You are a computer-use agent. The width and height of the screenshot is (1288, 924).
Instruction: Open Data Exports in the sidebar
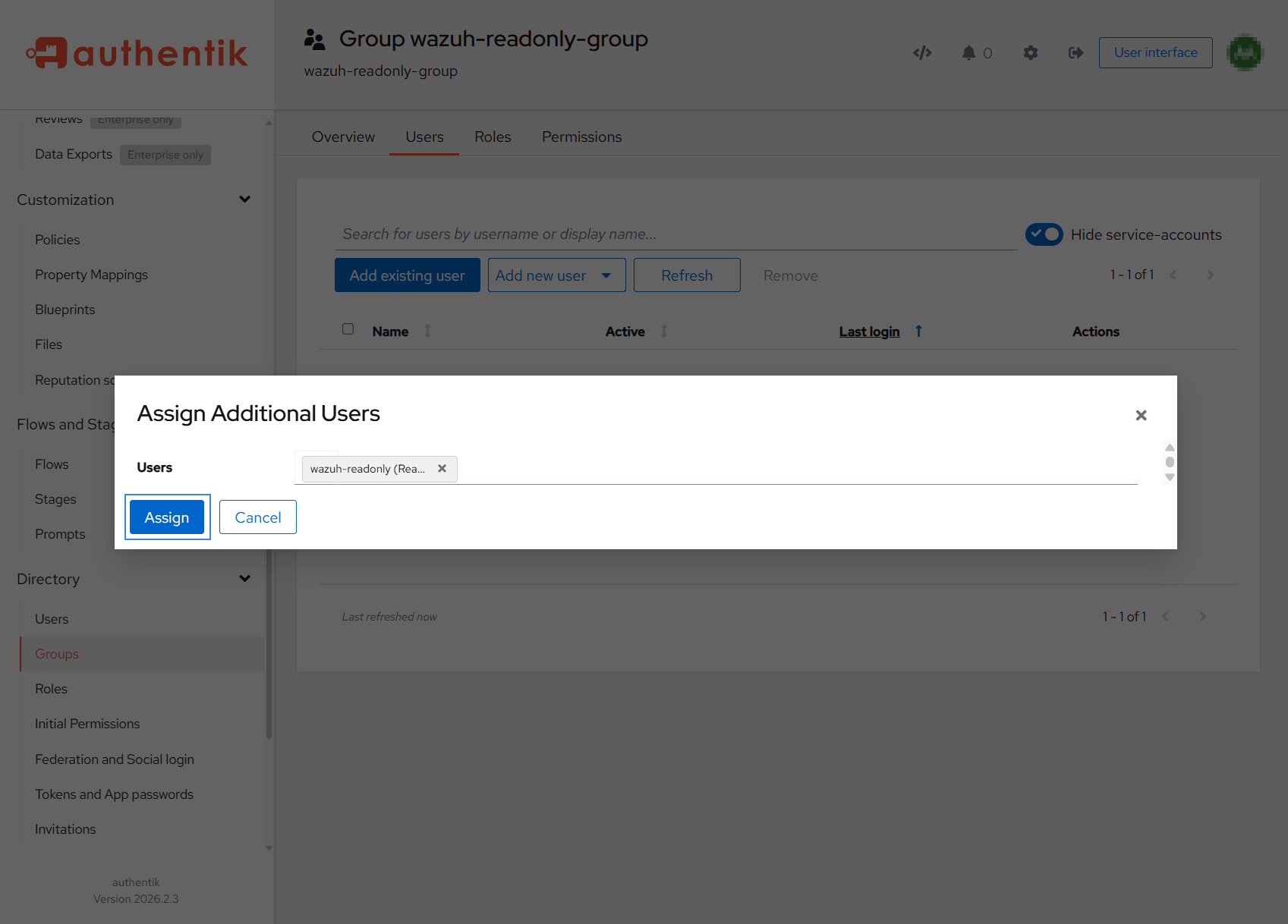[x=74, y=154]
